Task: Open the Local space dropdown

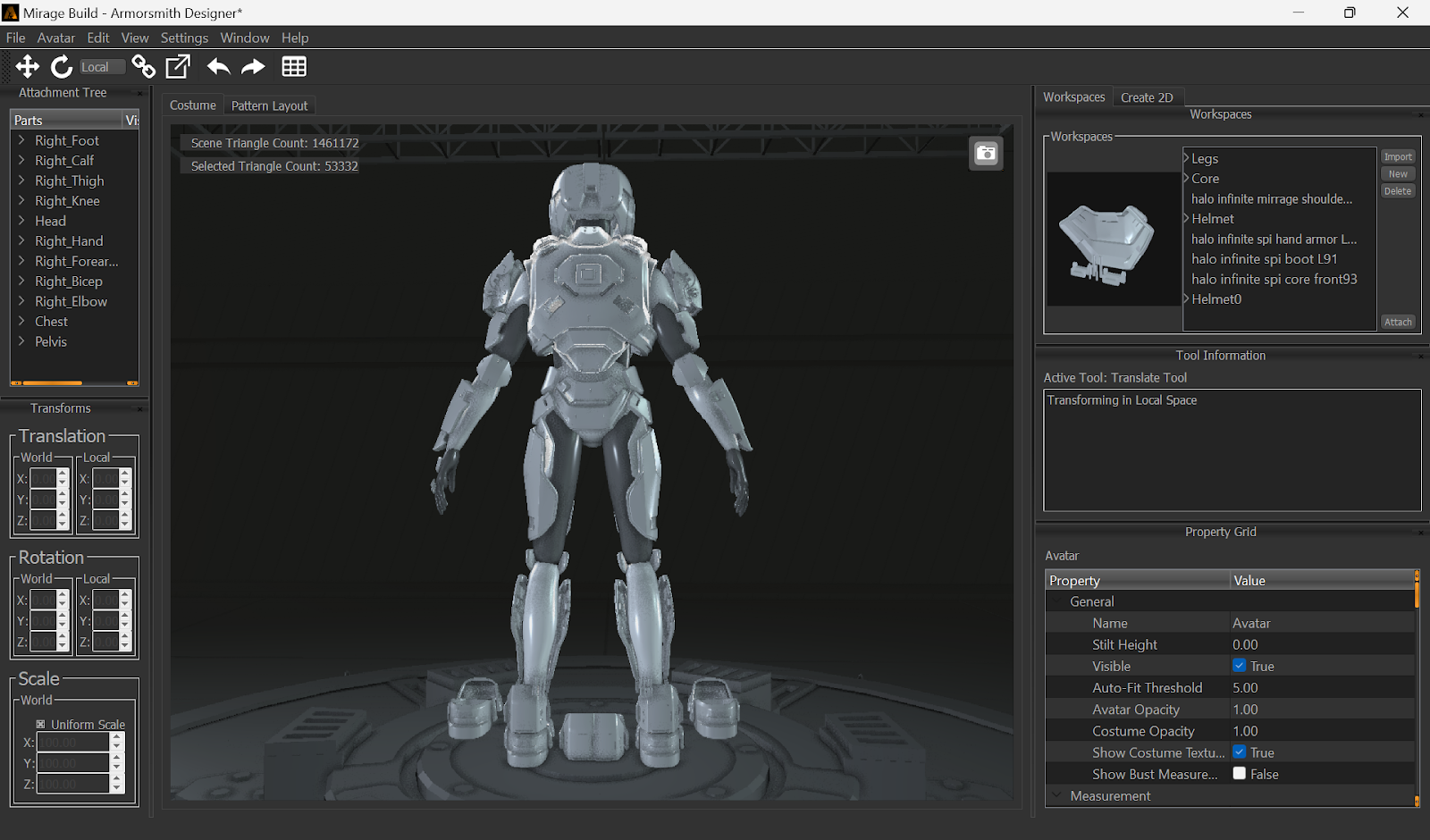Action: pos(101,67)
